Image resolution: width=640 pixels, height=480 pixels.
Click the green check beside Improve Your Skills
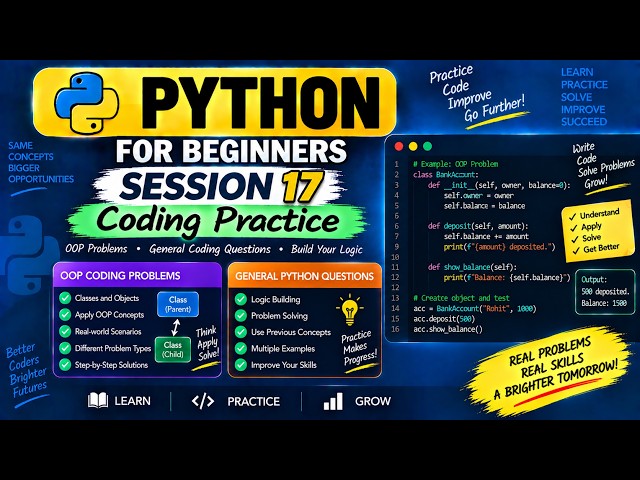point(241,364)
